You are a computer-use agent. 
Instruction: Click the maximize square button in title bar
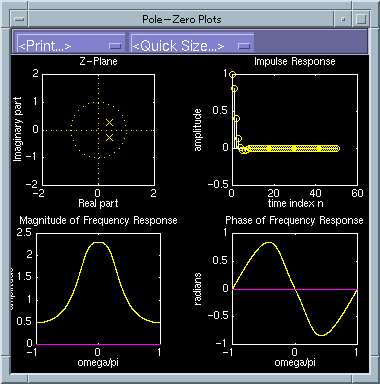point(361,19)
